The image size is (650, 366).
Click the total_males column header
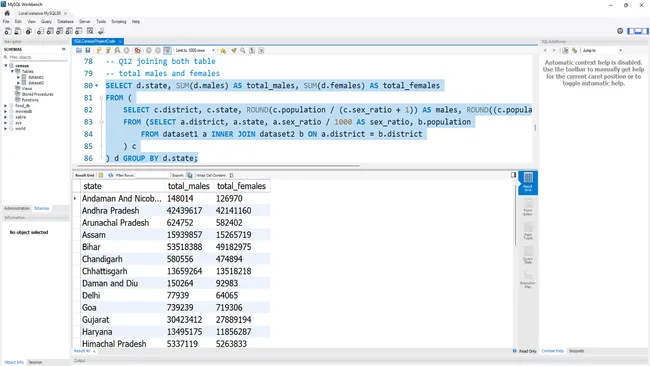click(189, 186)
